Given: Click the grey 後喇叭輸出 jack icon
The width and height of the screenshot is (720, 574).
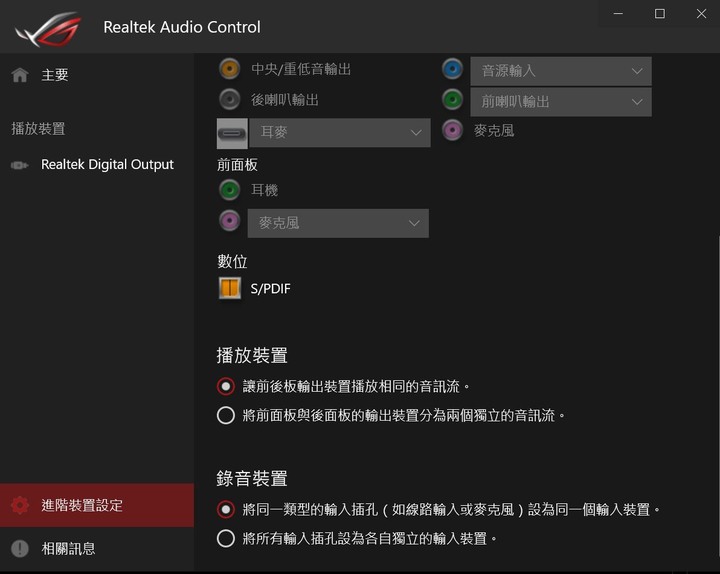Looking at the screenshot, I should click(230, 99).
